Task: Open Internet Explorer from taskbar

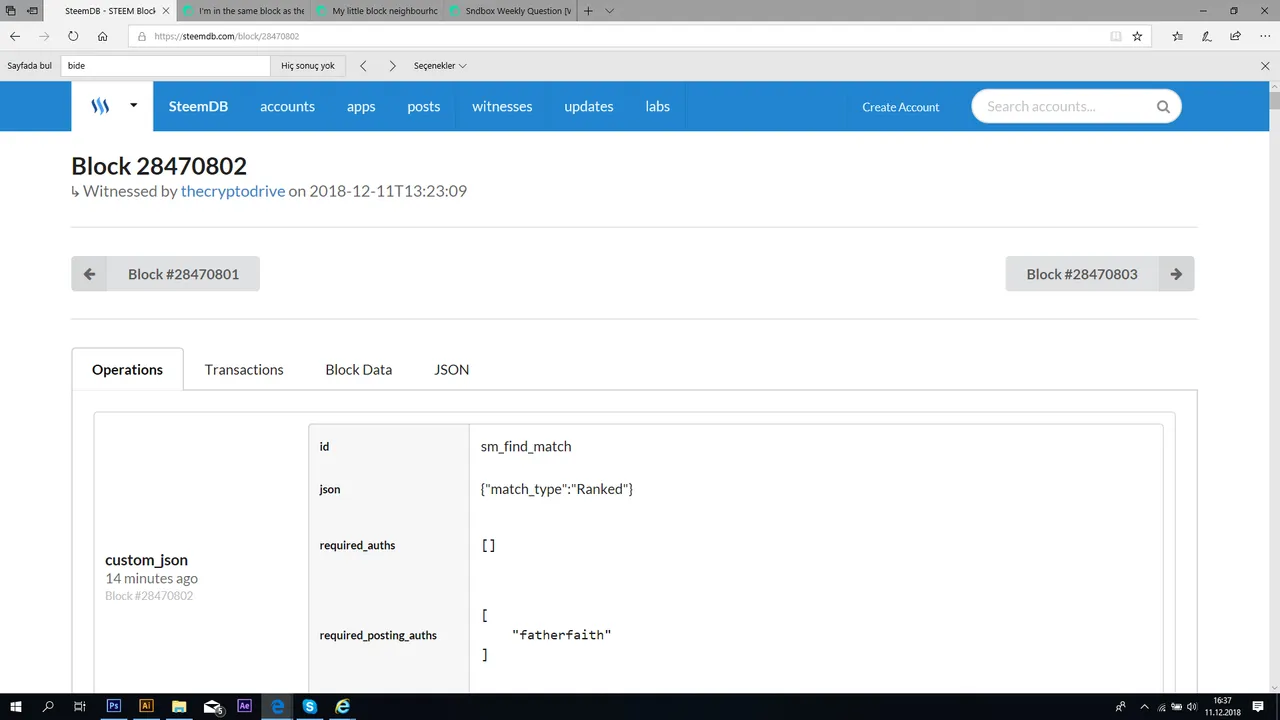Action: click(342, 706)
